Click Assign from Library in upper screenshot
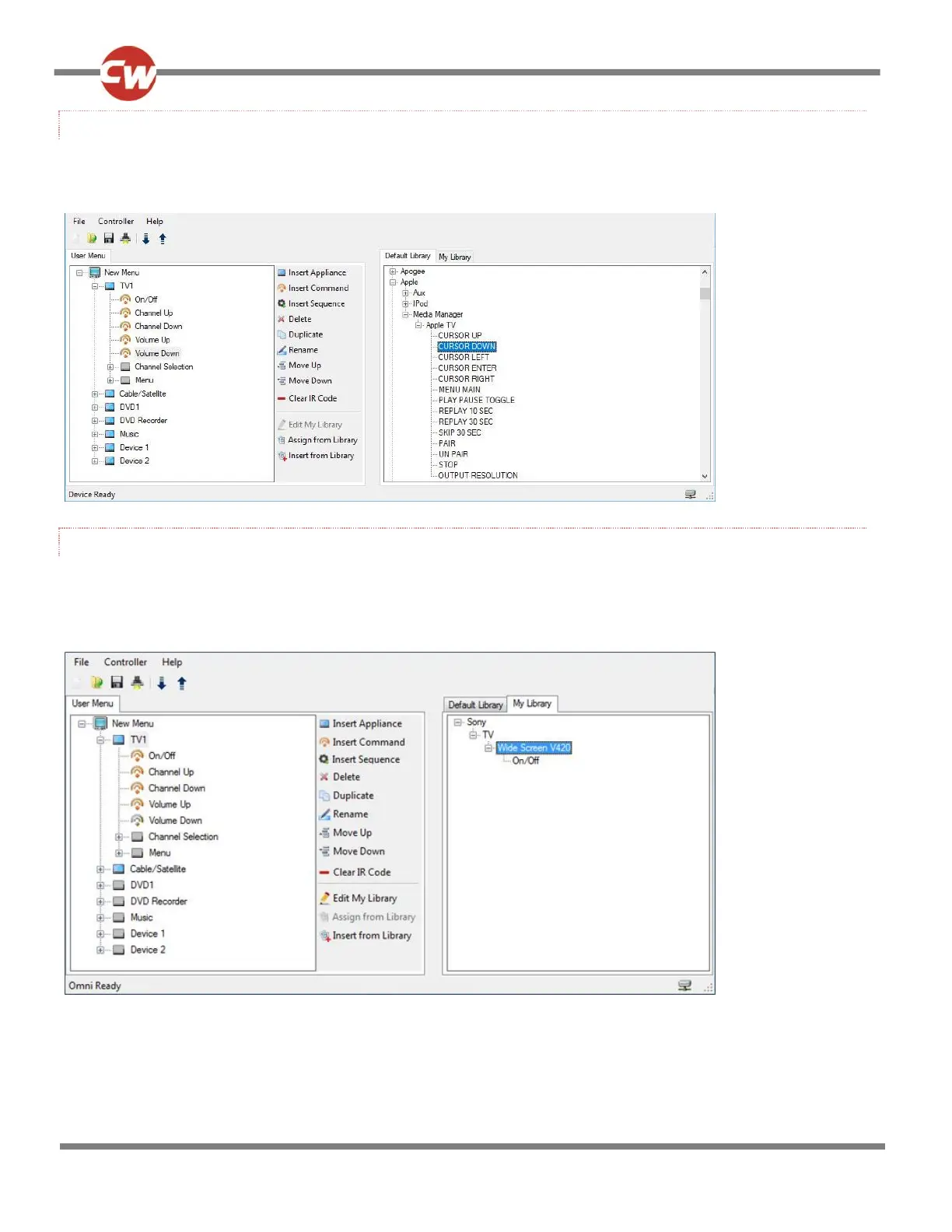 (x=317, y=440)
